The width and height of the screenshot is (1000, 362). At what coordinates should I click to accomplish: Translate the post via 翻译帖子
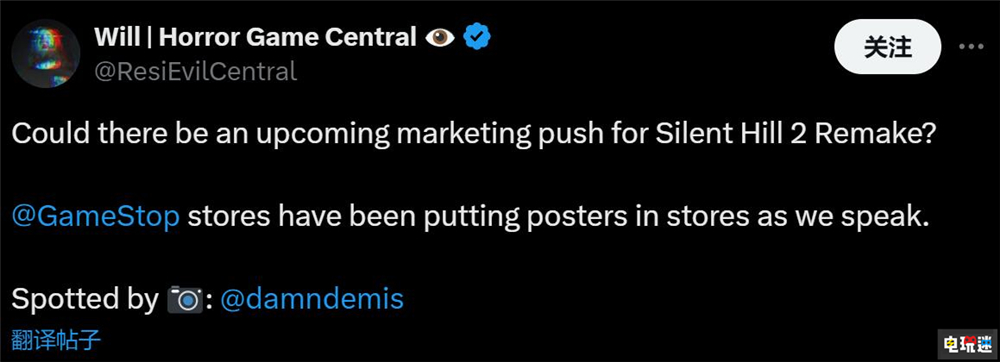[56, 340]
